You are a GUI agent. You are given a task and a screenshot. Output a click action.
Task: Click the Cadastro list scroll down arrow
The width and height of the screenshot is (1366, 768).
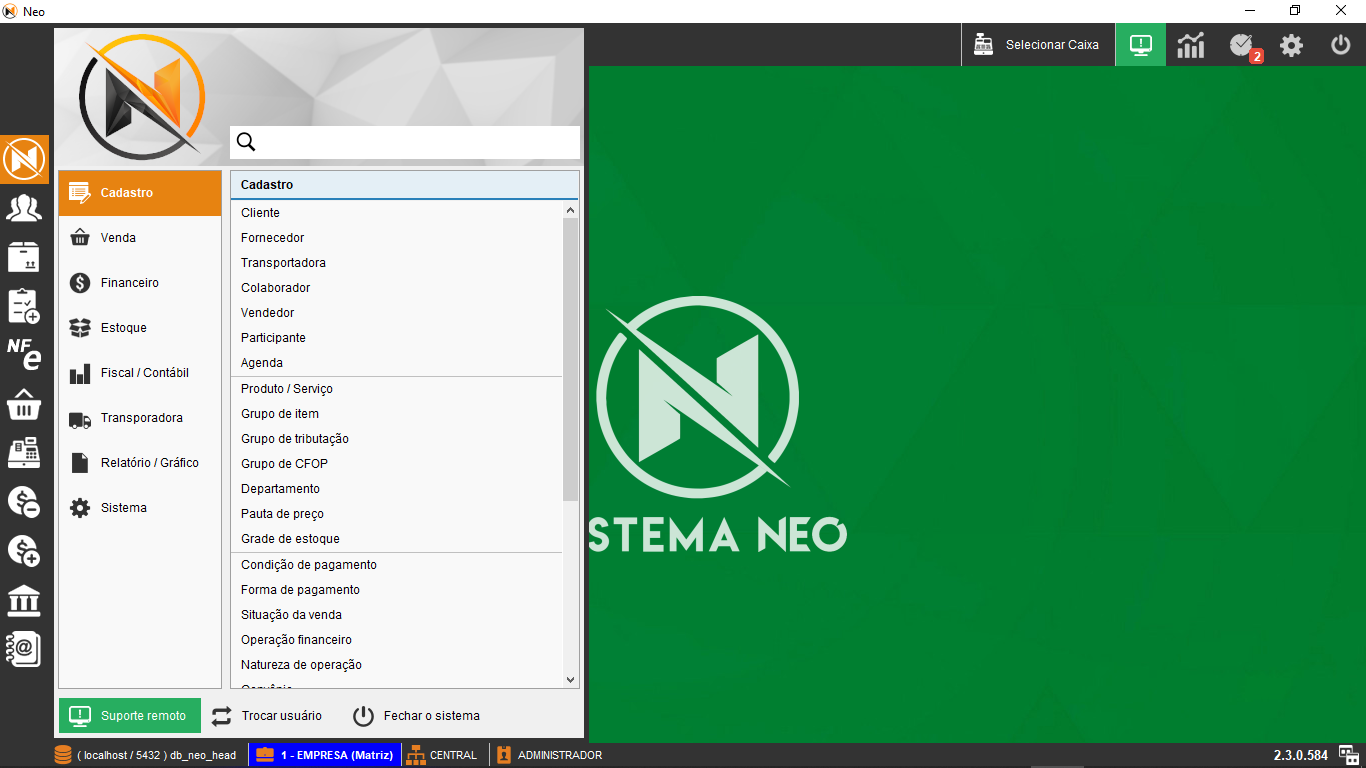click(571, 680)
